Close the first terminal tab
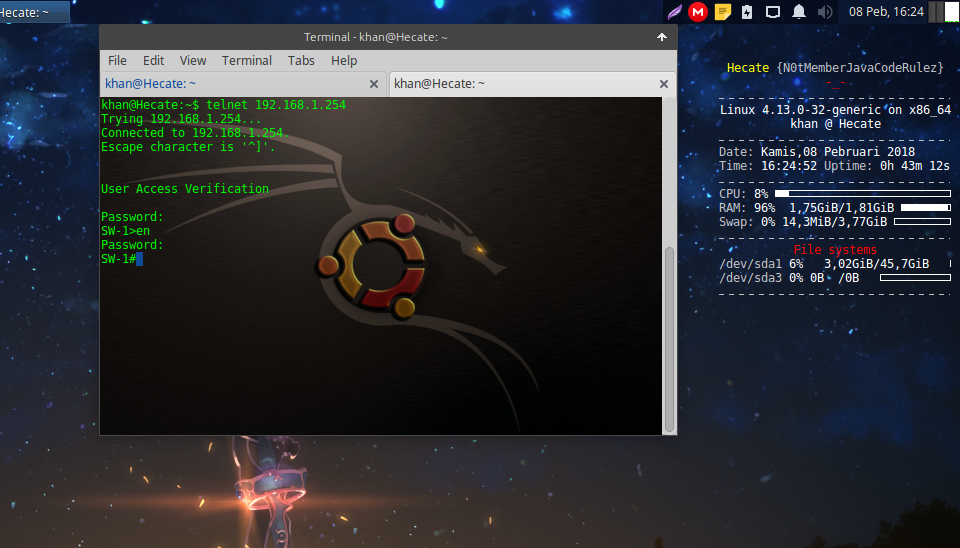Screen dimensions: 960x548 374,84
